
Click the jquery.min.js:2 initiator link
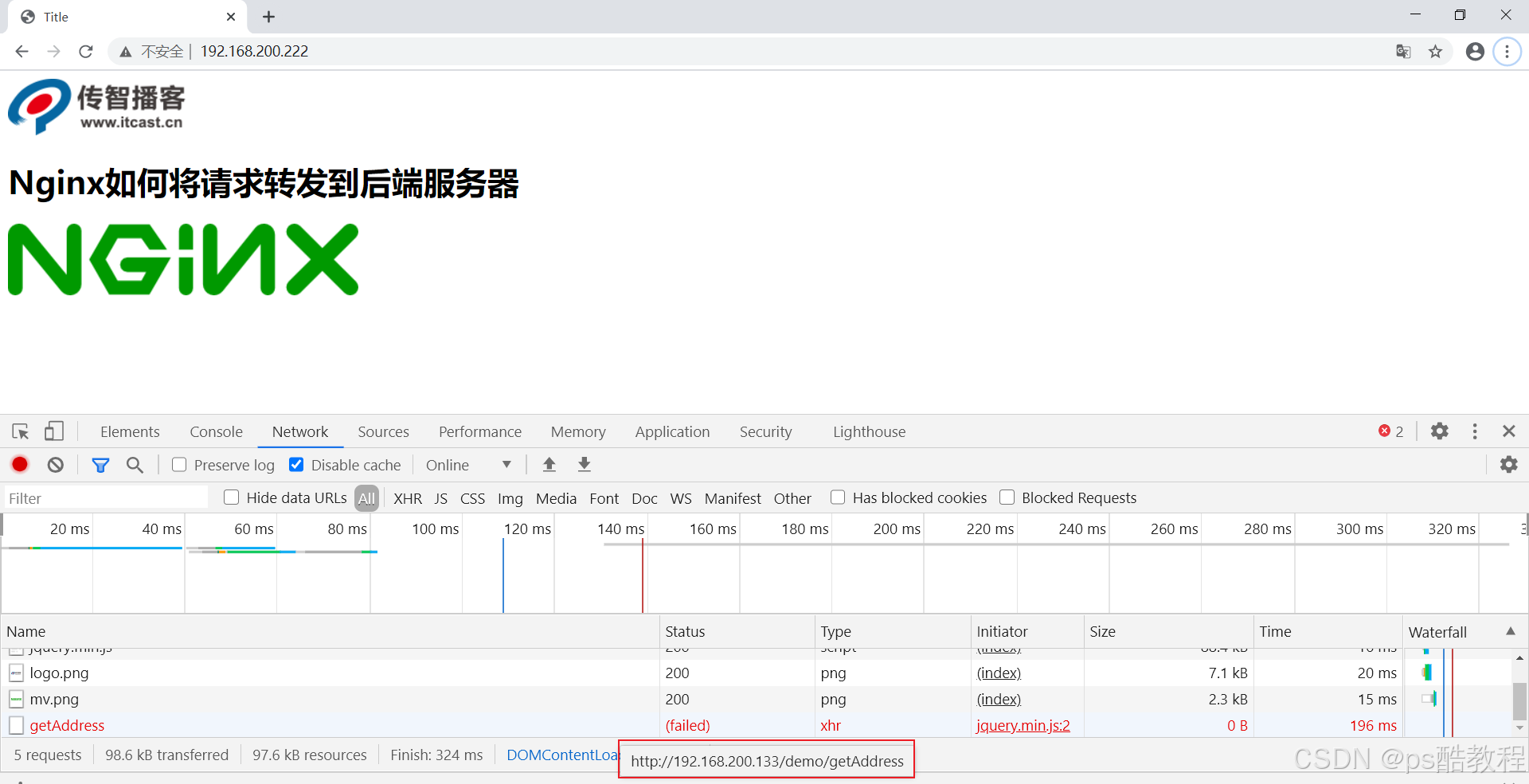pos(1023,726)
